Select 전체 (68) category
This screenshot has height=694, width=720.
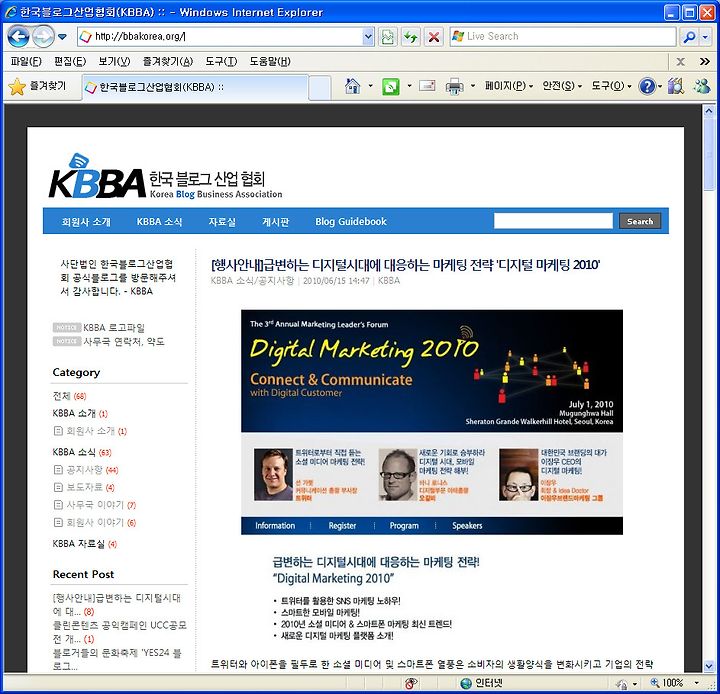click(69, 396)
